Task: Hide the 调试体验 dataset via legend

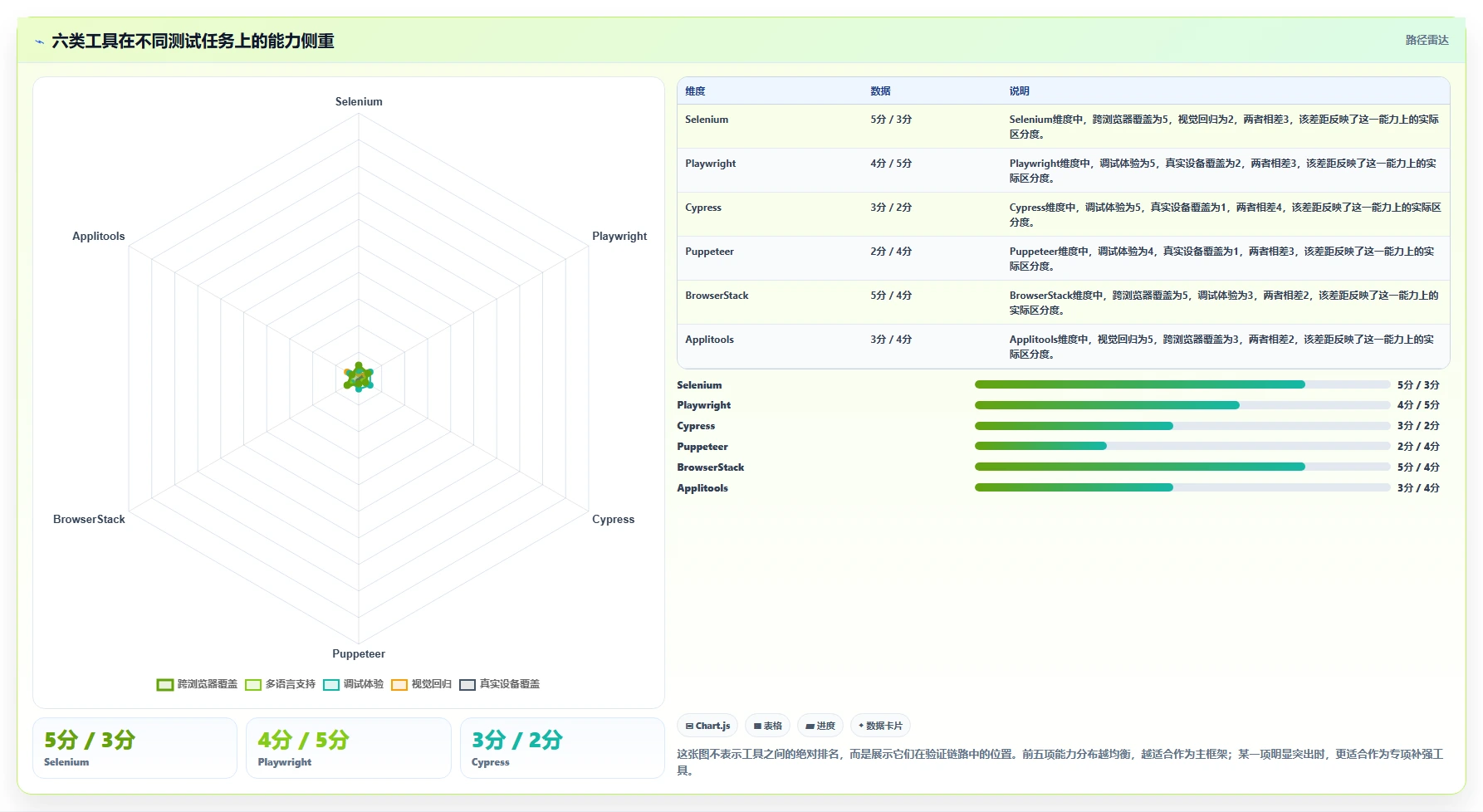Action: [x=353, y=684]
